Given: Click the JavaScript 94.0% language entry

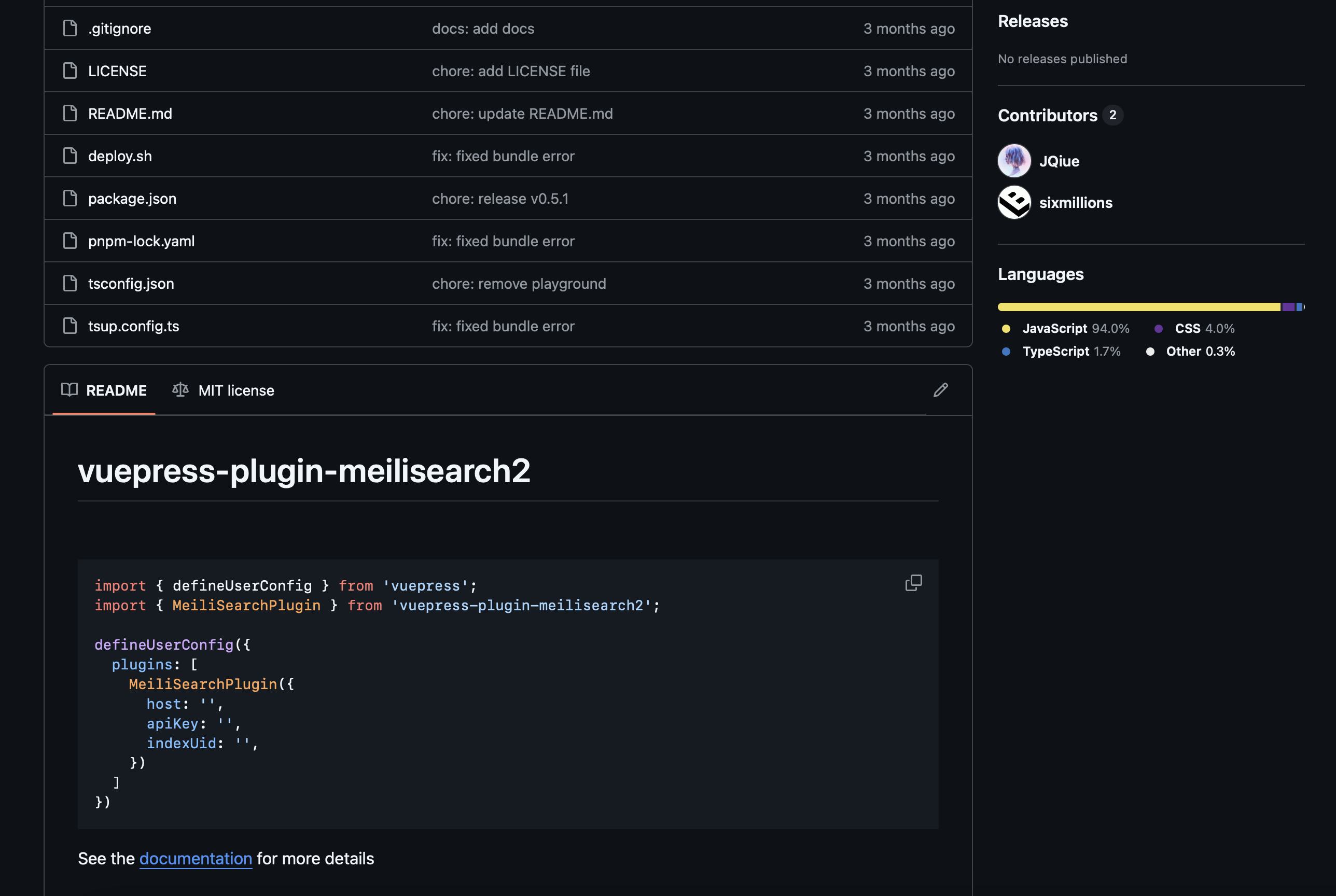Looking at the screenshot, I should pyautogui.click(x=1066, y=329).
